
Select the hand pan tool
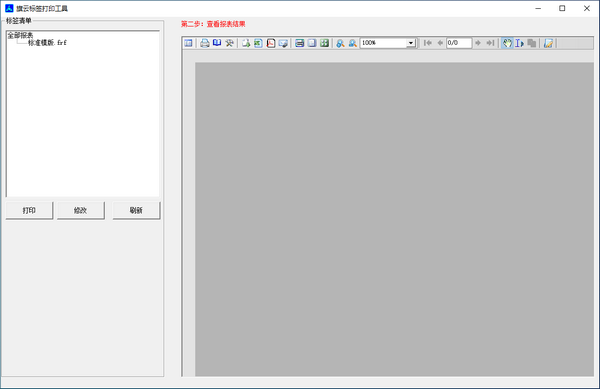click(x=507, y=43)
